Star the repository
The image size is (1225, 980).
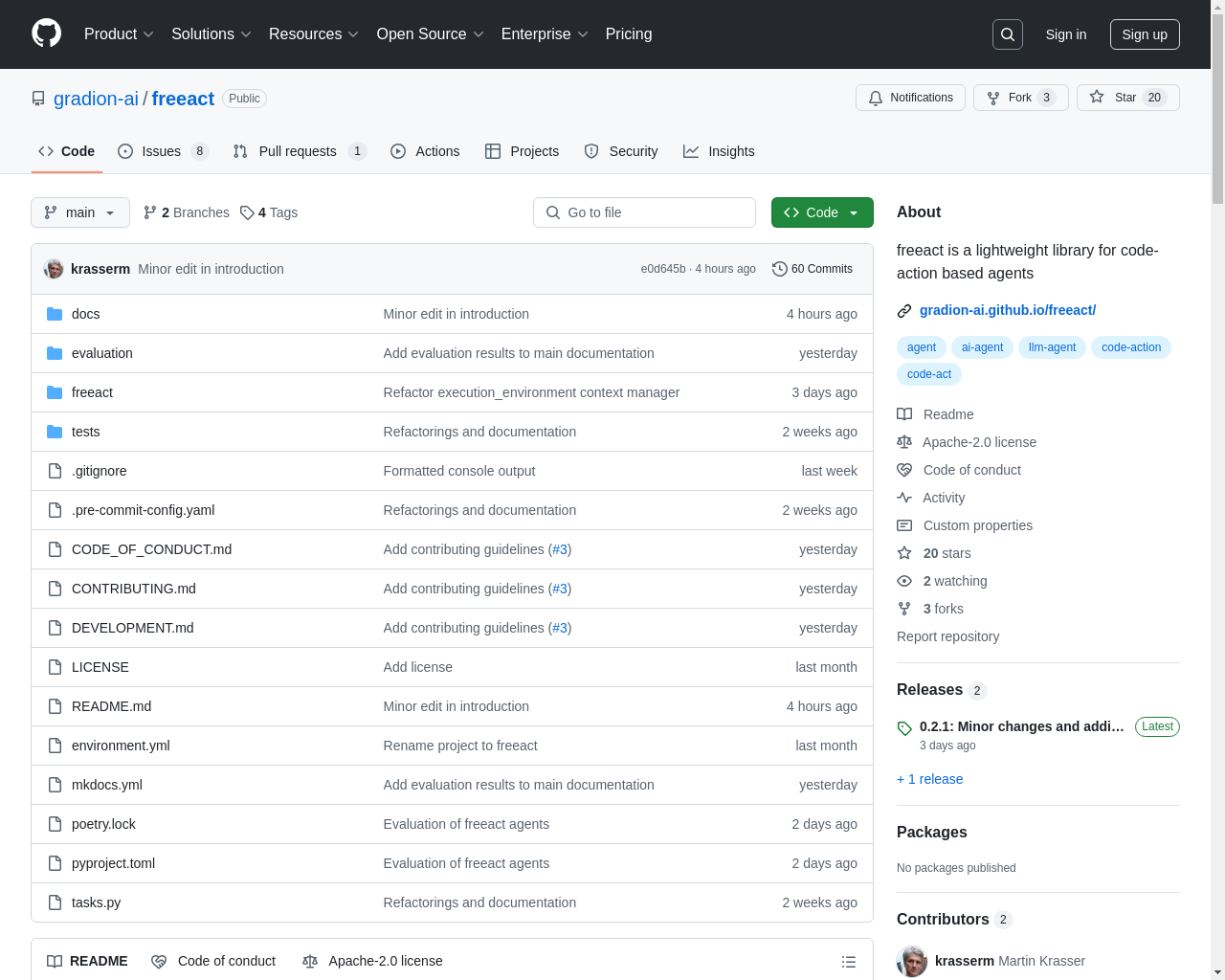point(1127,98)
